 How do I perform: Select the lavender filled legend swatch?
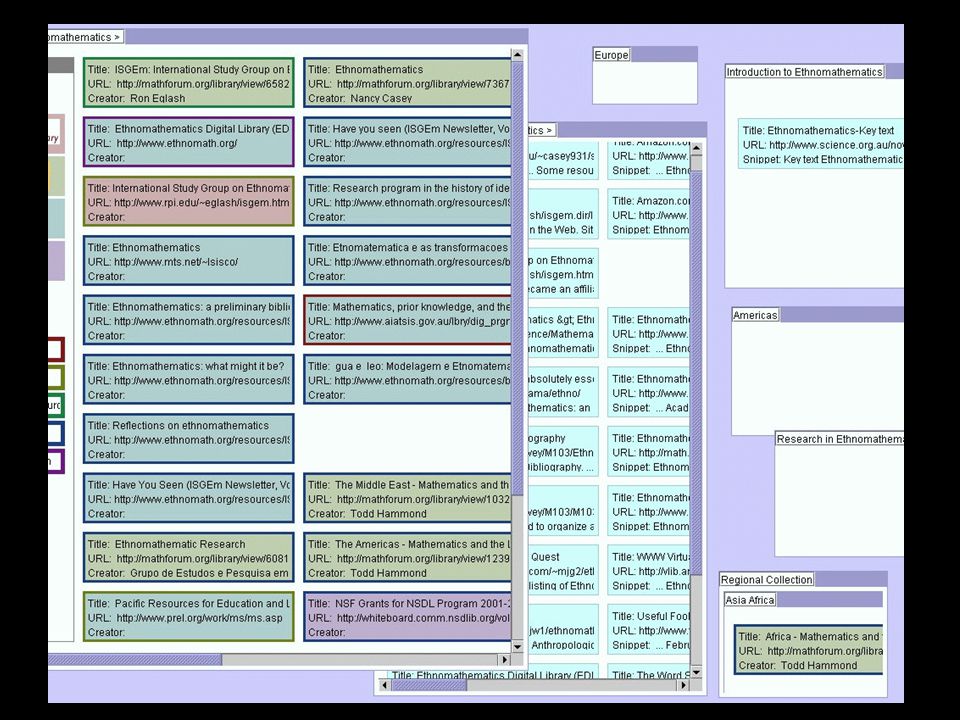(x=56, y=260)
